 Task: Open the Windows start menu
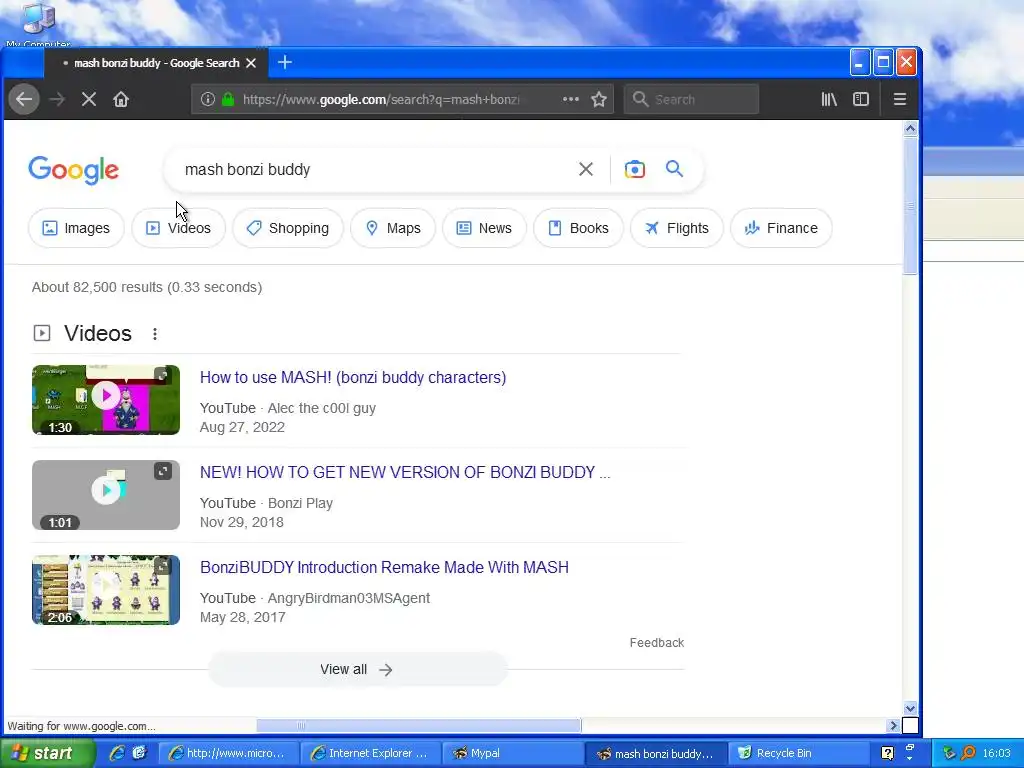(x=46, y=753)
